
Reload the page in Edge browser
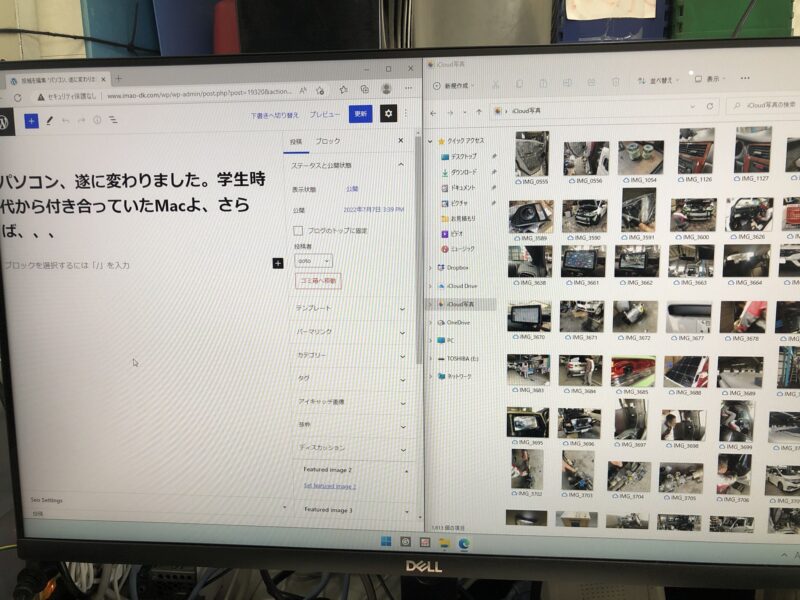click(x=18, y=97)
